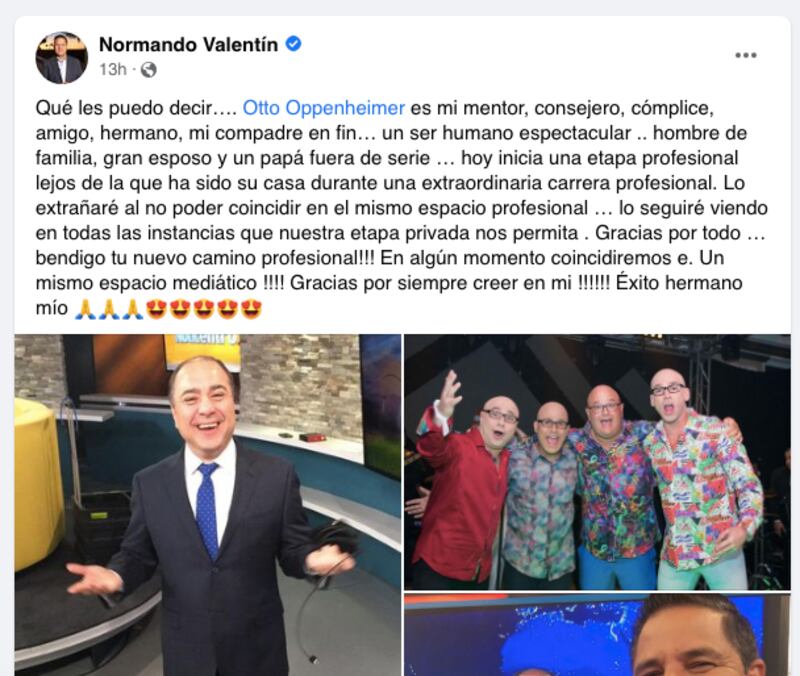The width and height of the screenshot is (800, 676).
Task: Open the Otto Oppenheimer tagged profile link
Action: pos(323,108)
